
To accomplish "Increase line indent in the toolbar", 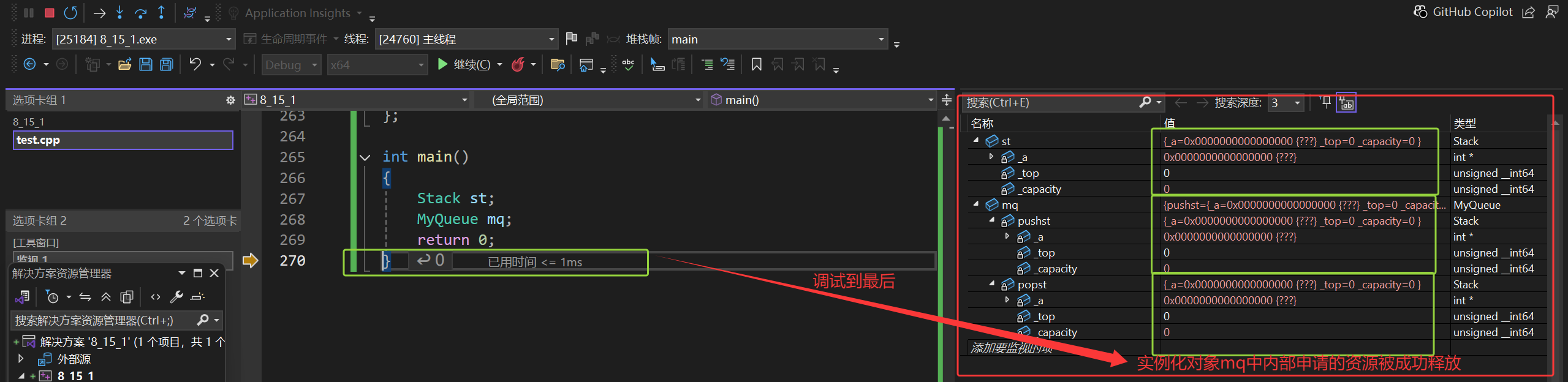I will pyautogui.click(x=707, y=64).
